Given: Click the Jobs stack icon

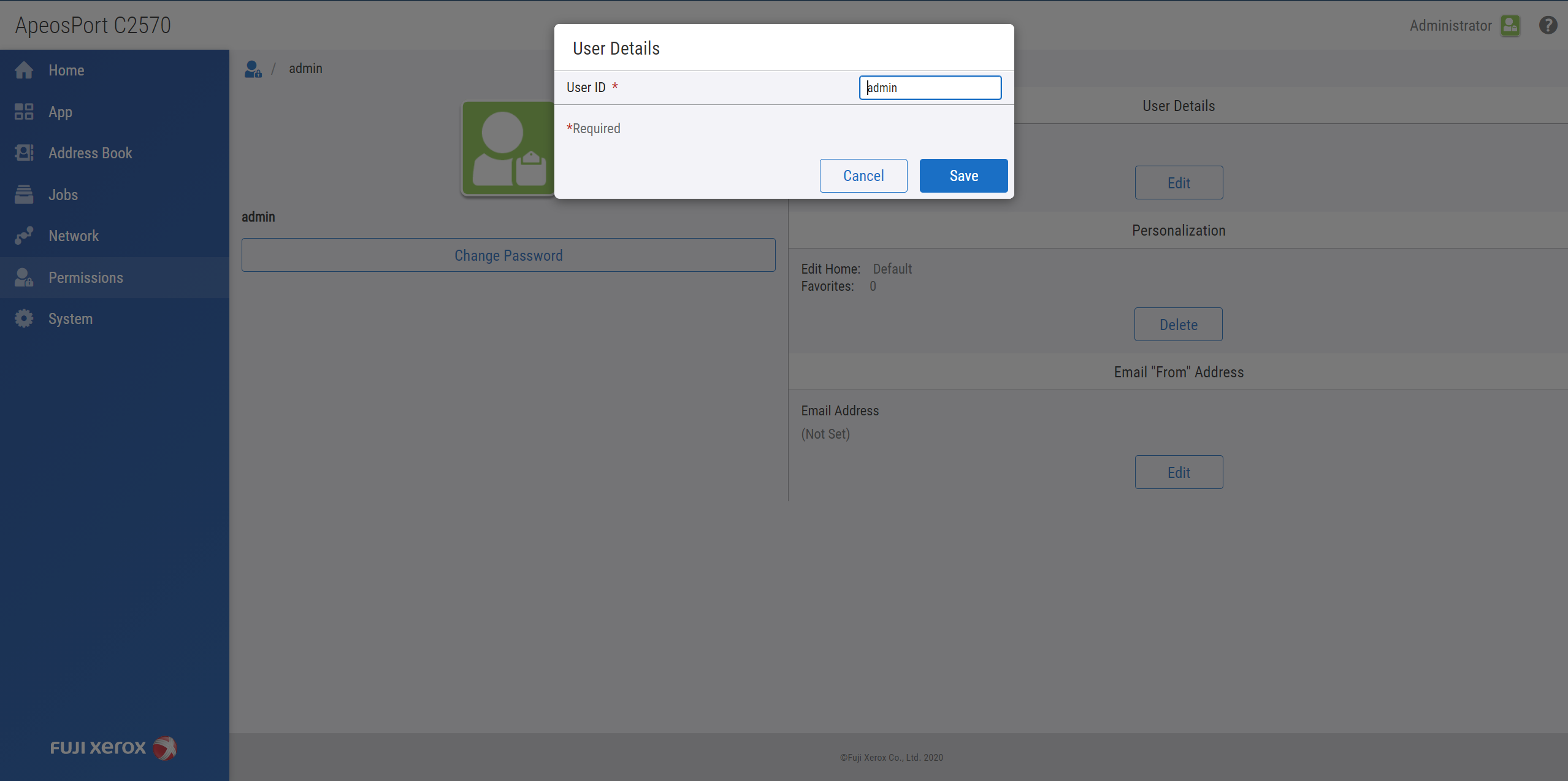Looking at the screenshot, I should coord(24,194).
